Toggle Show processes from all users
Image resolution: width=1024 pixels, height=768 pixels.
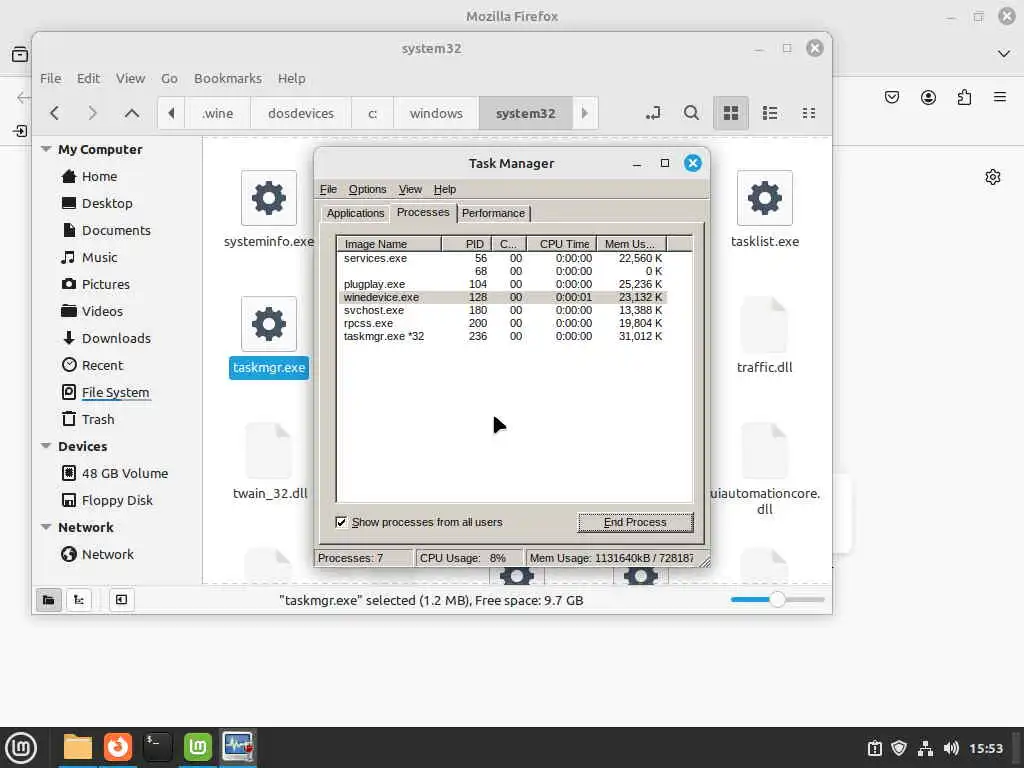[341, 522]
